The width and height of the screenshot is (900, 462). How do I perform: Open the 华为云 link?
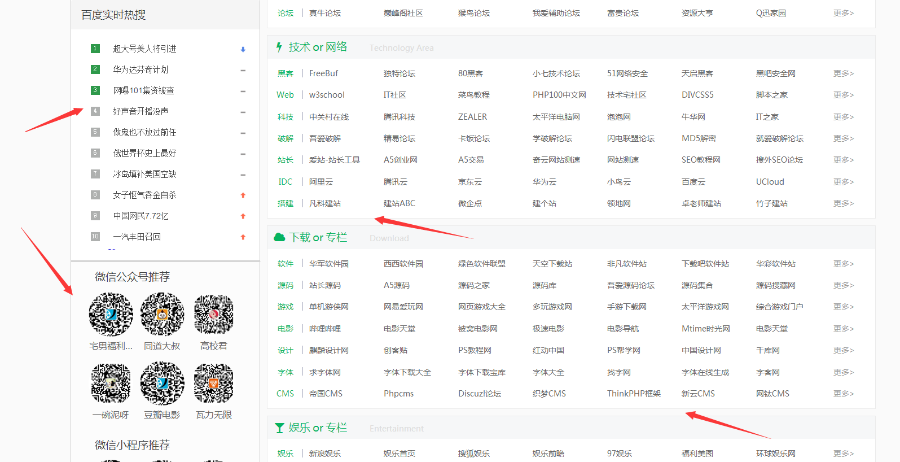(x=544, y=182)
